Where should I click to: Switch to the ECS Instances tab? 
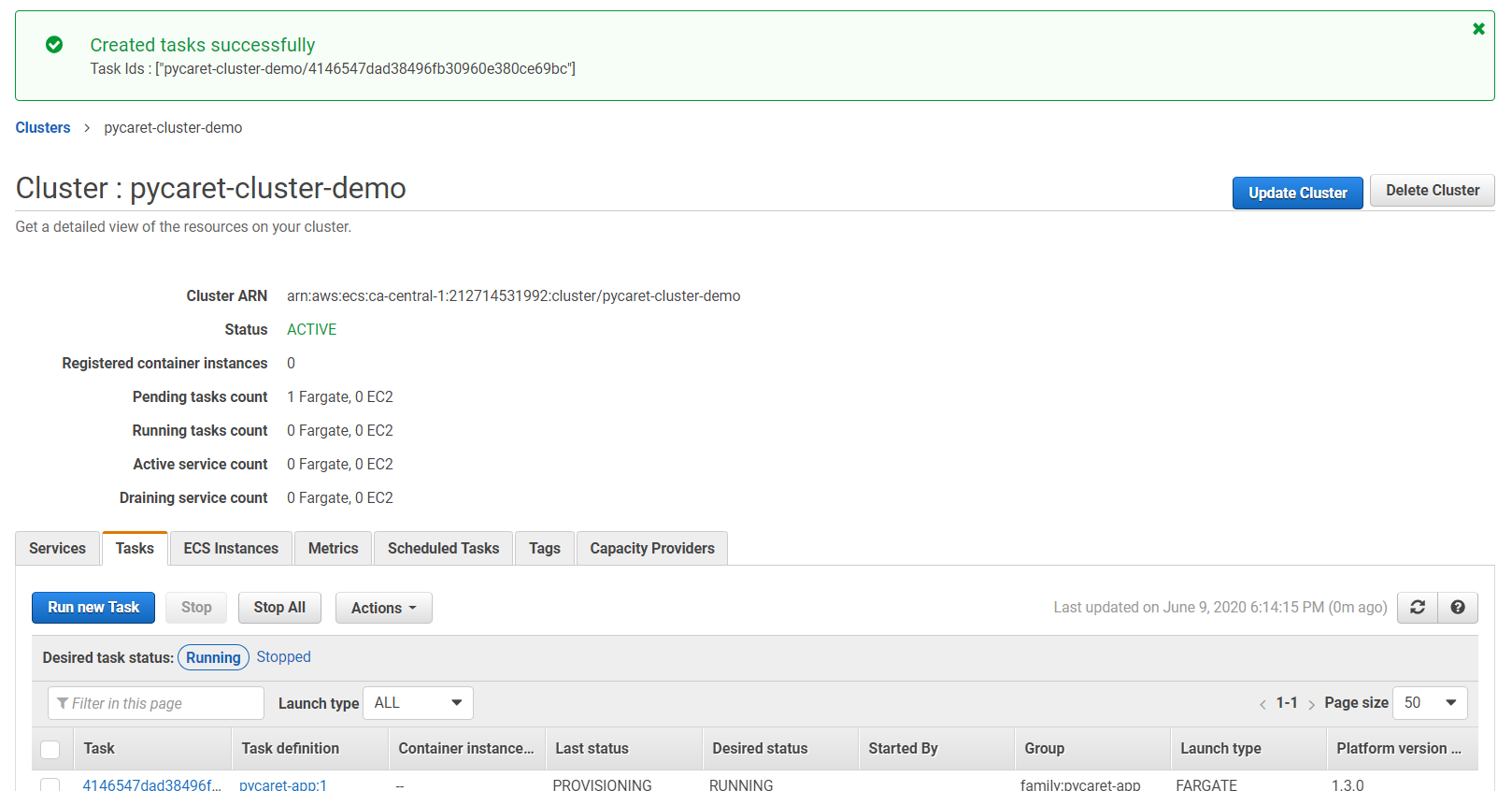coord(231,549)
